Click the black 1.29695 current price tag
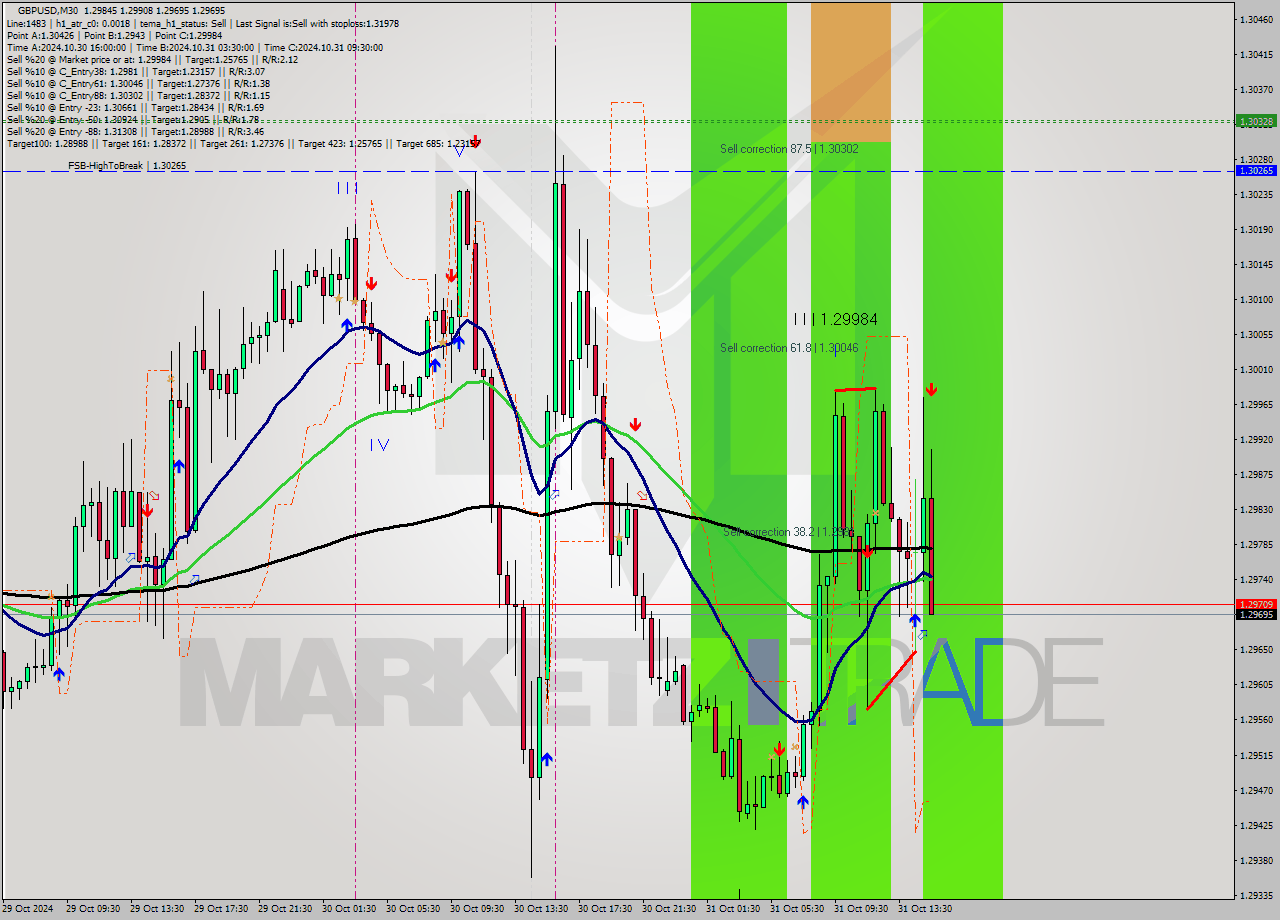Viewport: 1280px width, 920px height. coord(1256,614)
